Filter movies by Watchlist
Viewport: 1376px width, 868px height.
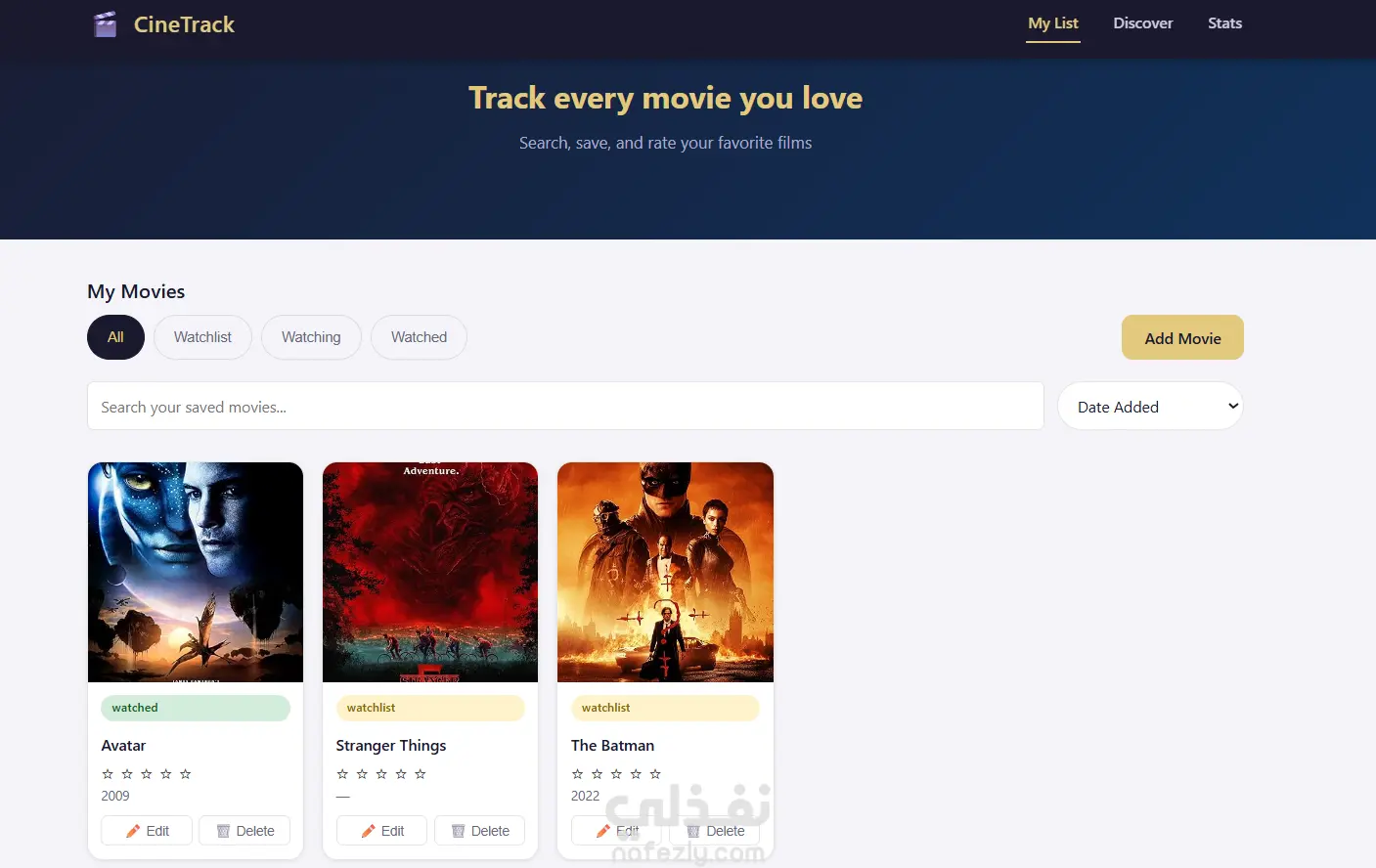pyautogui.click(x=202, y=337)
